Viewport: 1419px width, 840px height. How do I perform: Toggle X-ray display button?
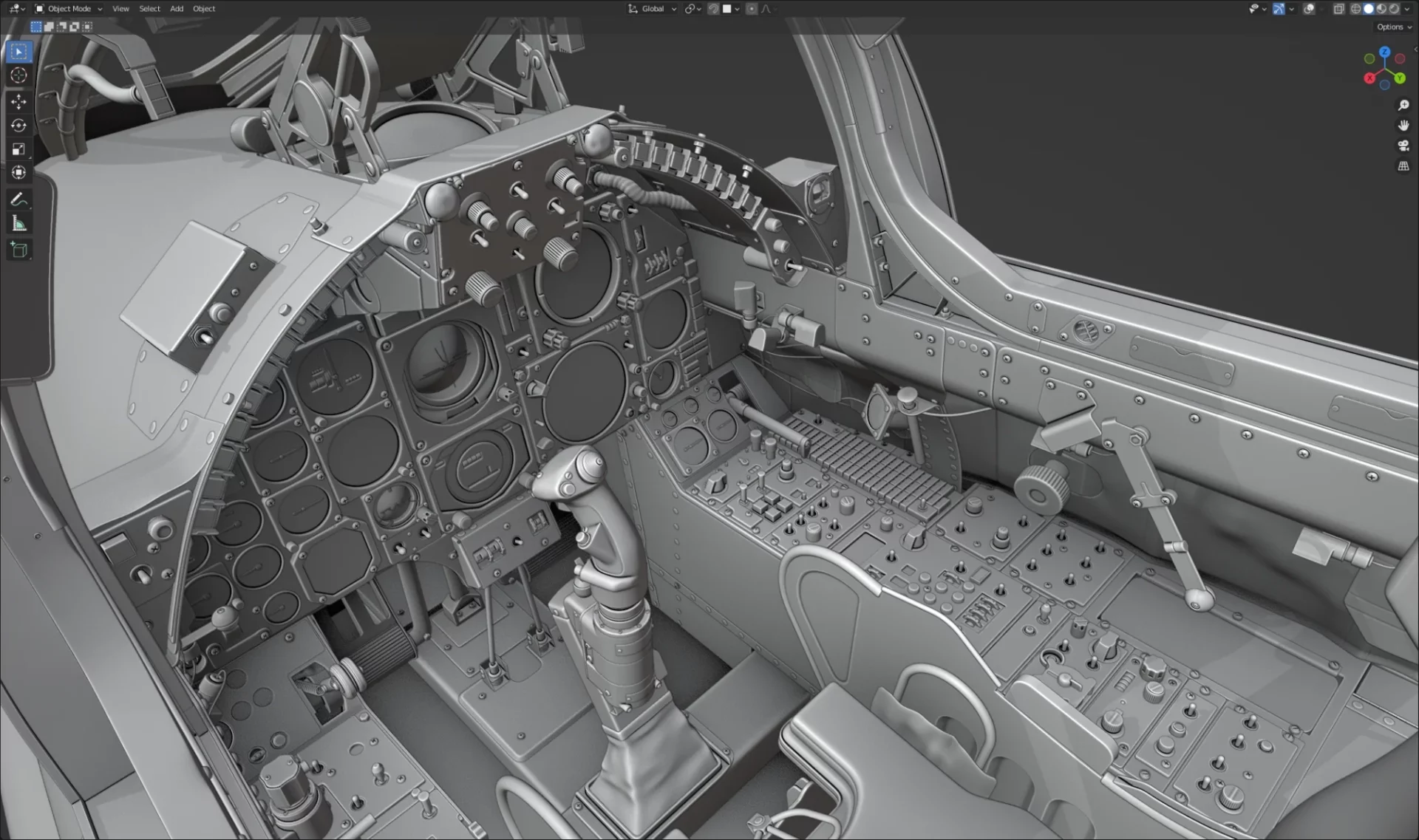tap(1338, 9)
